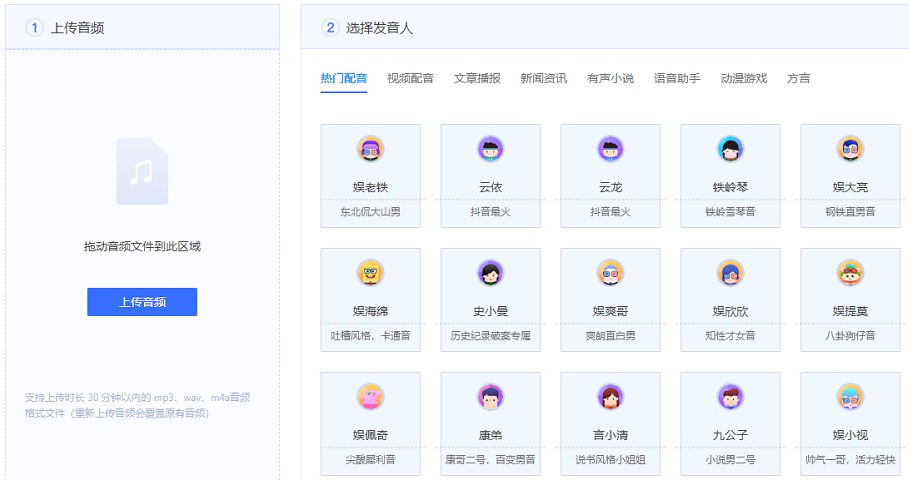Select the 娱佩奇 voice avatar
Screen dimensions: 909x480
pos(370,397)
